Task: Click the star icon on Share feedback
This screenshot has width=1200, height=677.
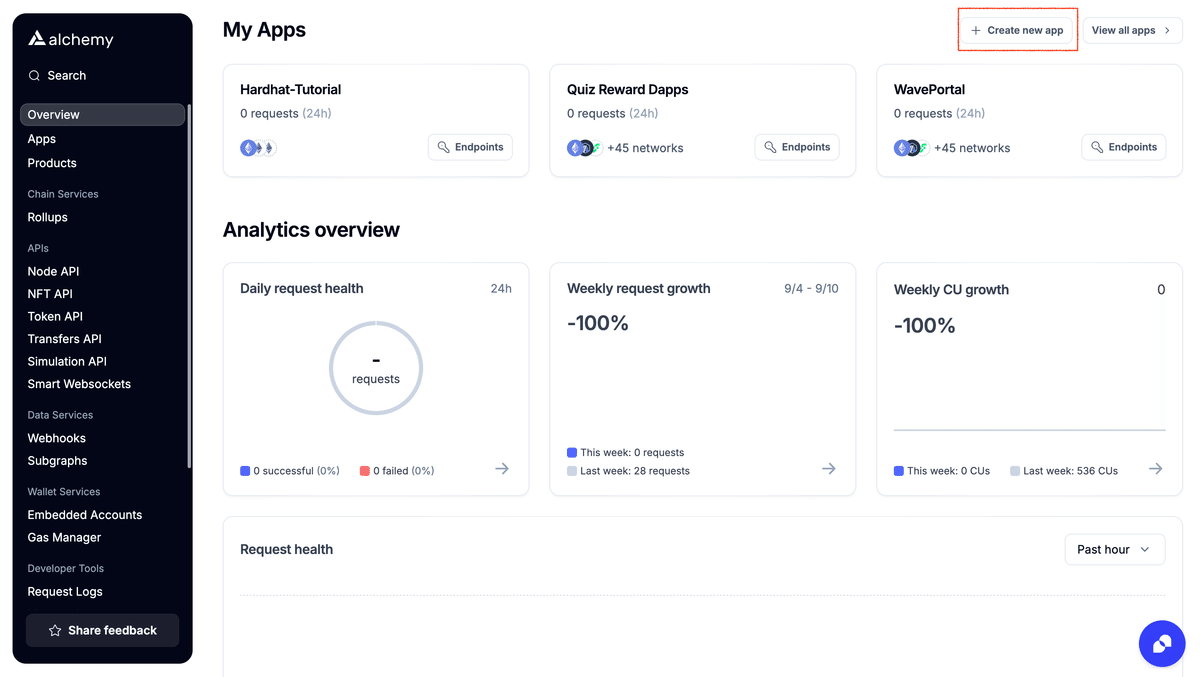Action: click(55, 631)
